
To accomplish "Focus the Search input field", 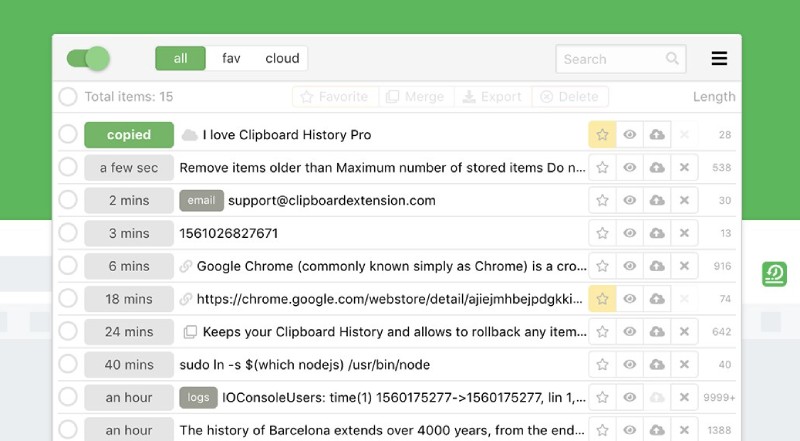I will tap(620, 59).
